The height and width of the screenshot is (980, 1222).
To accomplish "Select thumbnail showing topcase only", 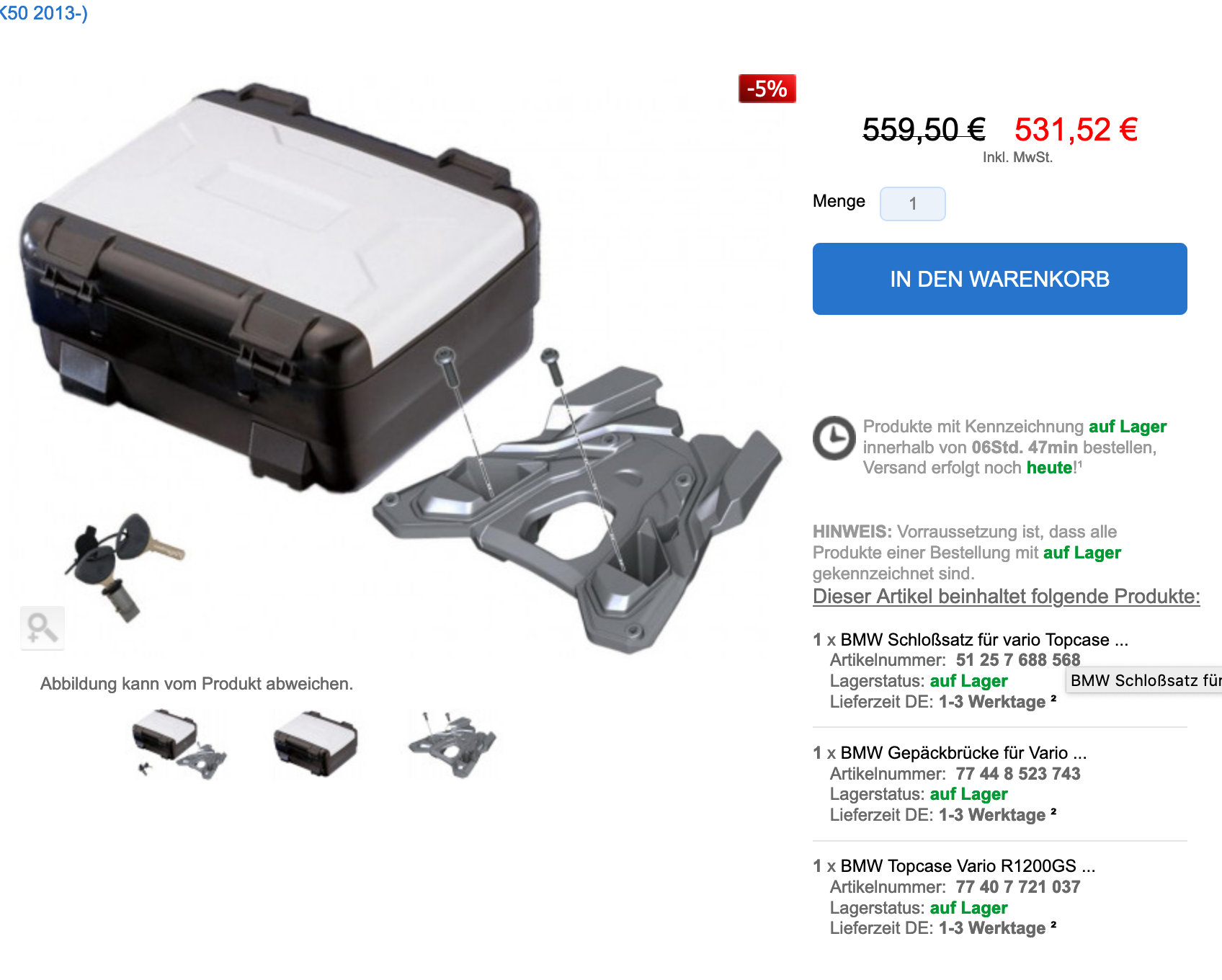I will (316, 744).
